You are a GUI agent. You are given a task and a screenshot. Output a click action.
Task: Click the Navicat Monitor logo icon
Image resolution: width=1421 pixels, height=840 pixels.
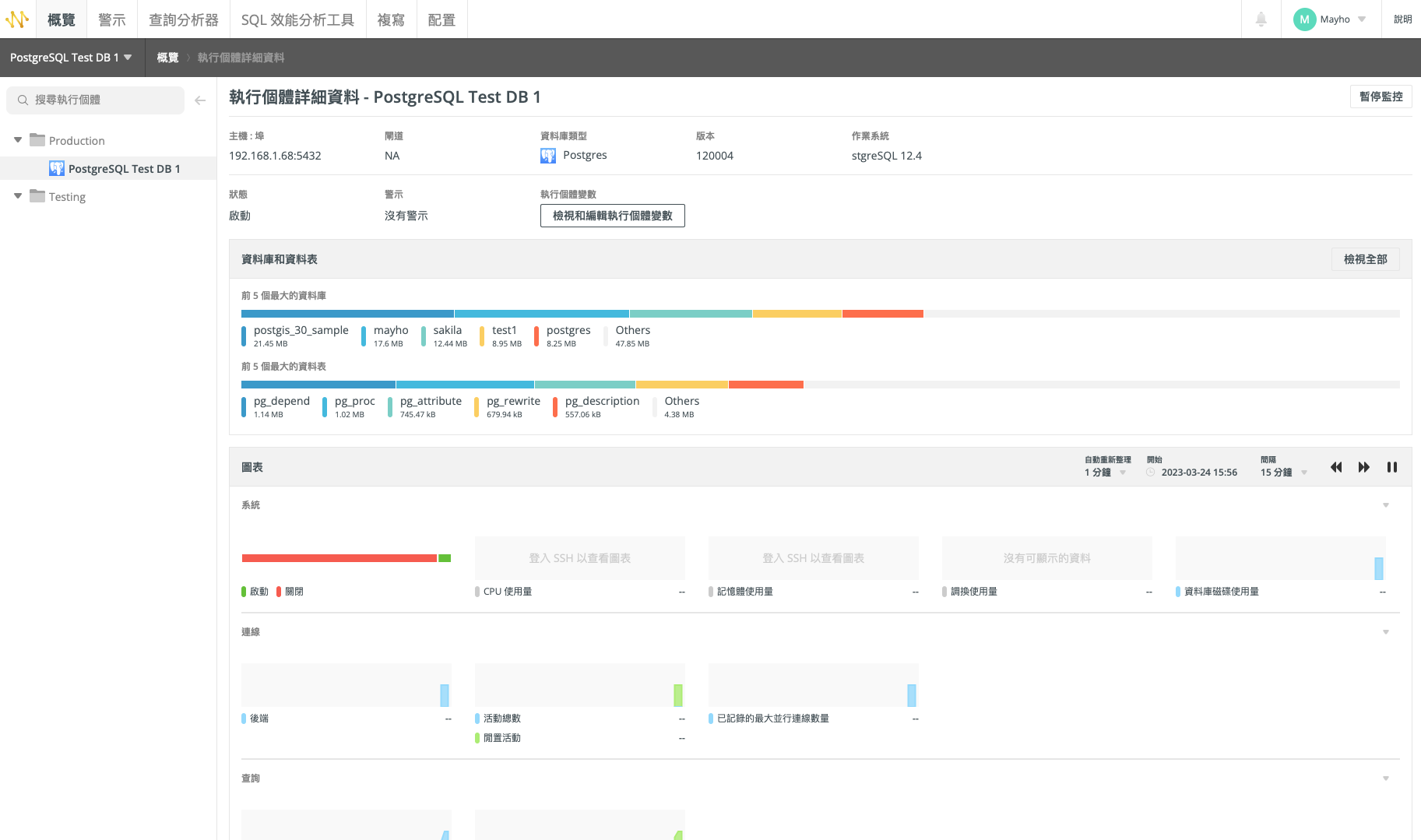pyautogui.click(x=16, y=19)
